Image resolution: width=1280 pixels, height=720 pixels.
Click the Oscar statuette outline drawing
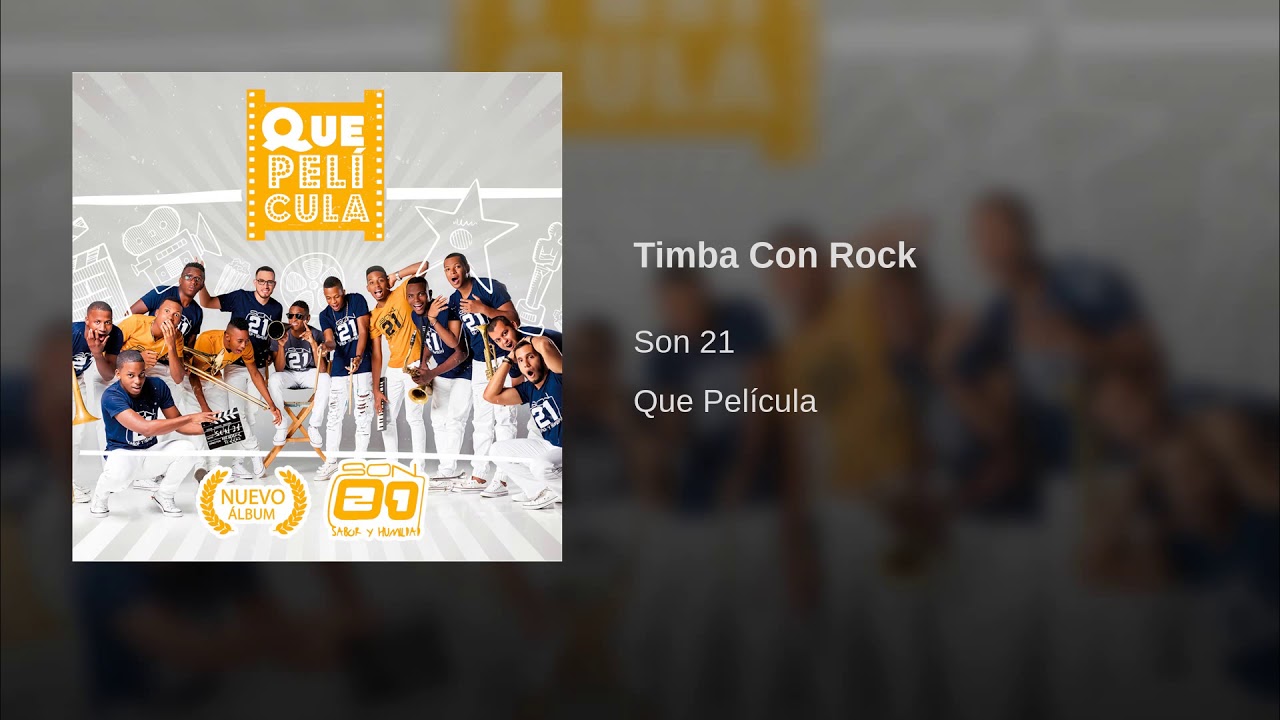pos(540,273)
